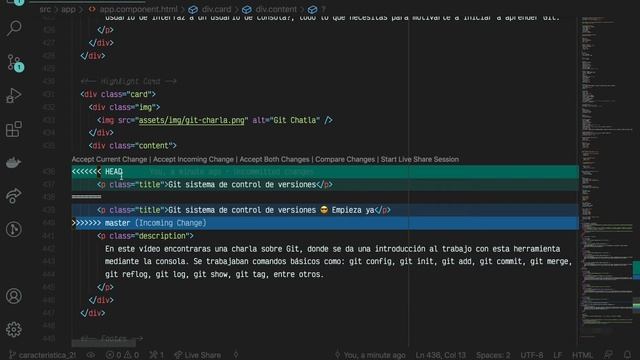Click the tools count status bar item
640x360 pixels.
pos(156,355)
